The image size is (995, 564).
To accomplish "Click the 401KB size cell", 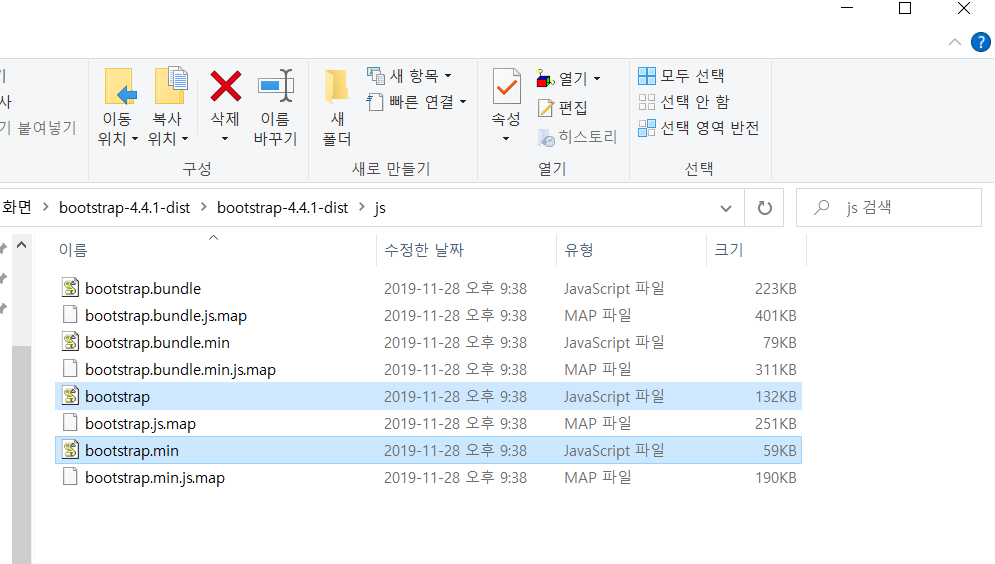I will 775,315.
